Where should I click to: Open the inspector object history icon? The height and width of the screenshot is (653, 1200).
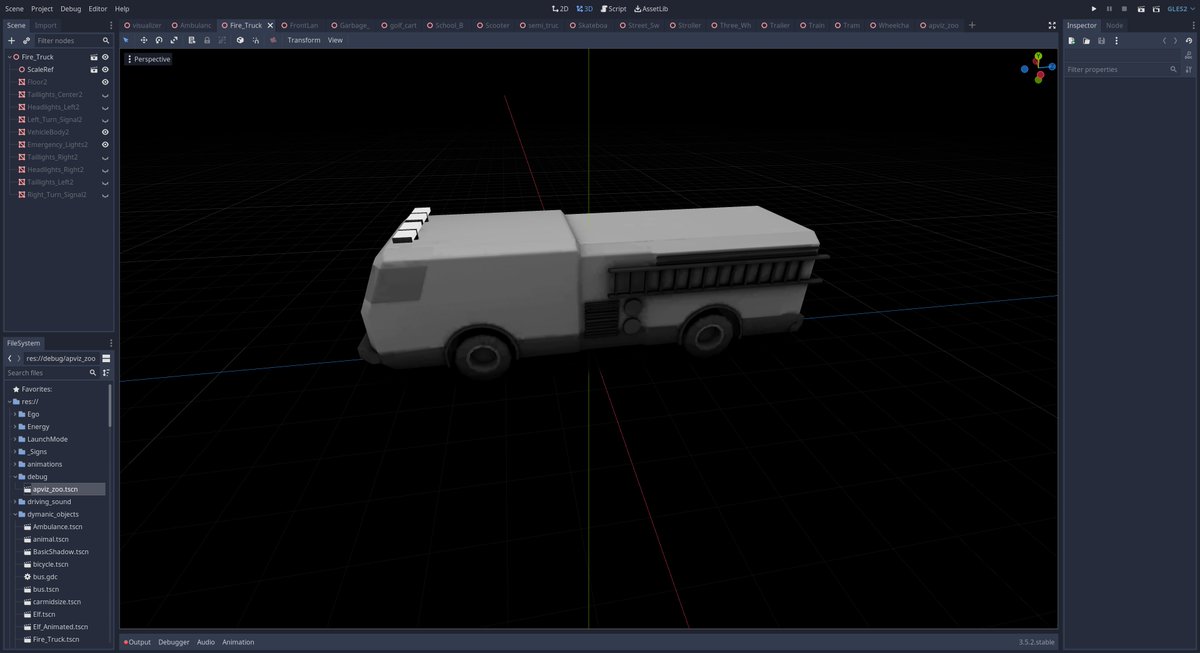click(x=1188, y=41)
